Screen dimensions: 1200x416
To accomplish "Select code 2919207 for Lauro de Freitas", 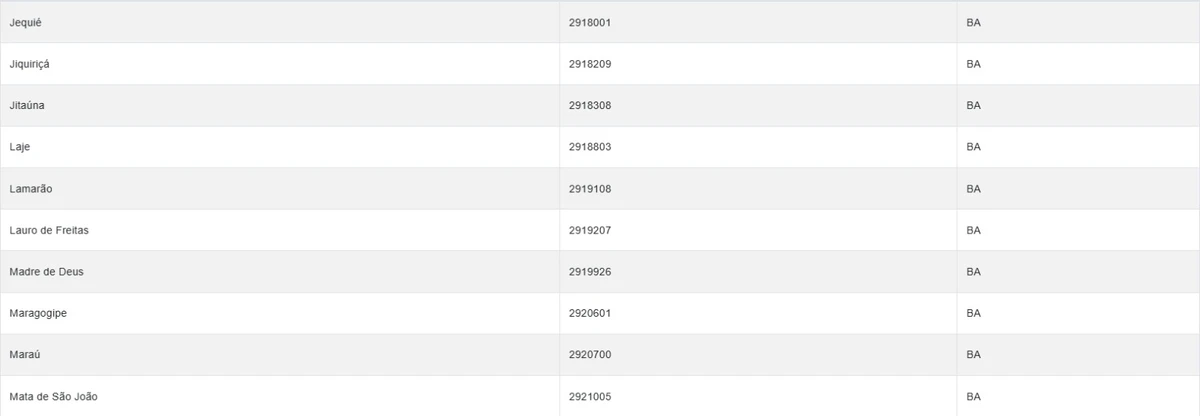I will click(589, 230).
